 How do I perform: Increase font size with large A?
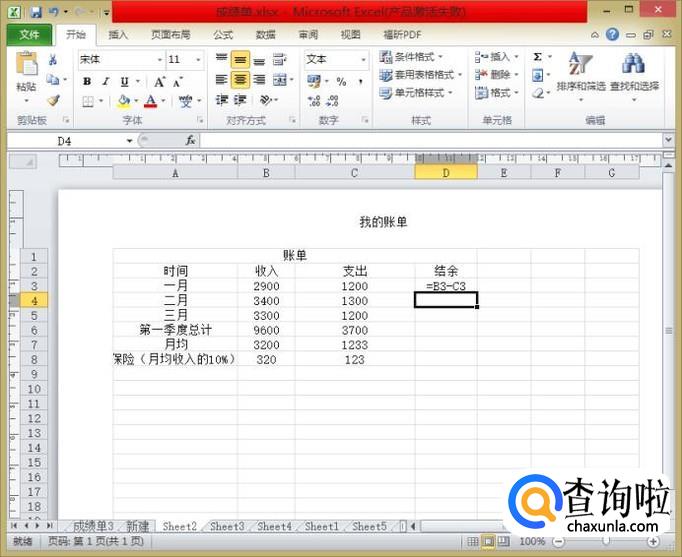point(160,81)
